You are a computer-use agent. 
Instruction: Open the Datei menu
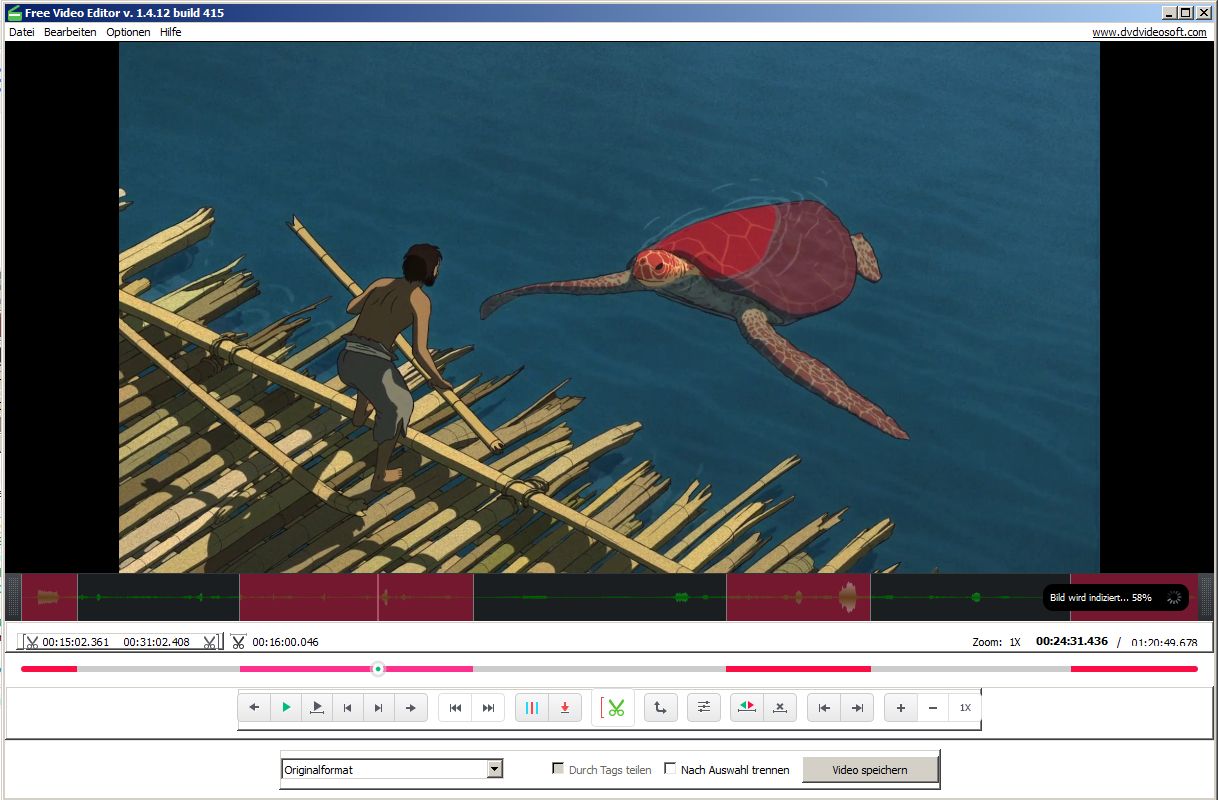click(x=21, y=32)
